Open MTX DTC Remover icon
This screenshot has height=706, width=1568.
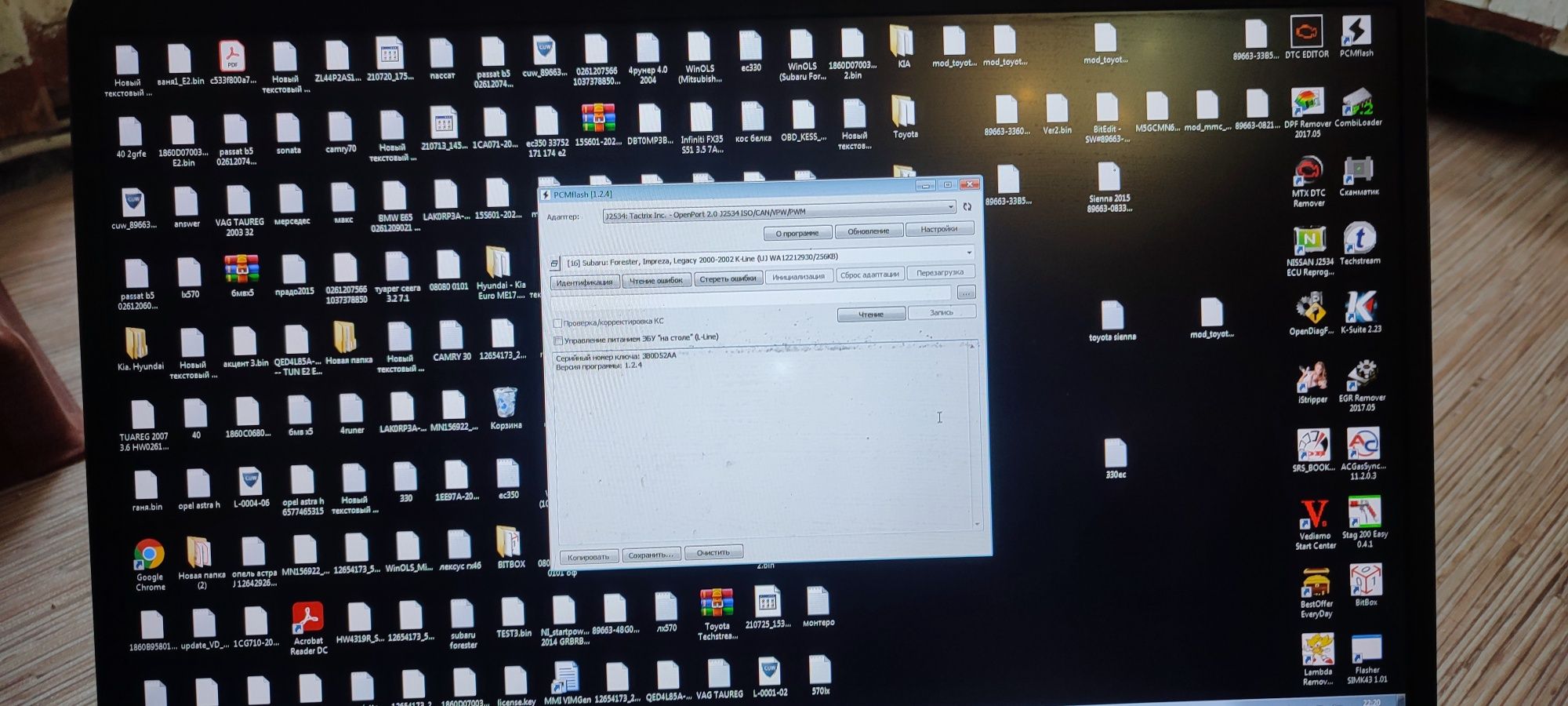tap(1308, 182)
